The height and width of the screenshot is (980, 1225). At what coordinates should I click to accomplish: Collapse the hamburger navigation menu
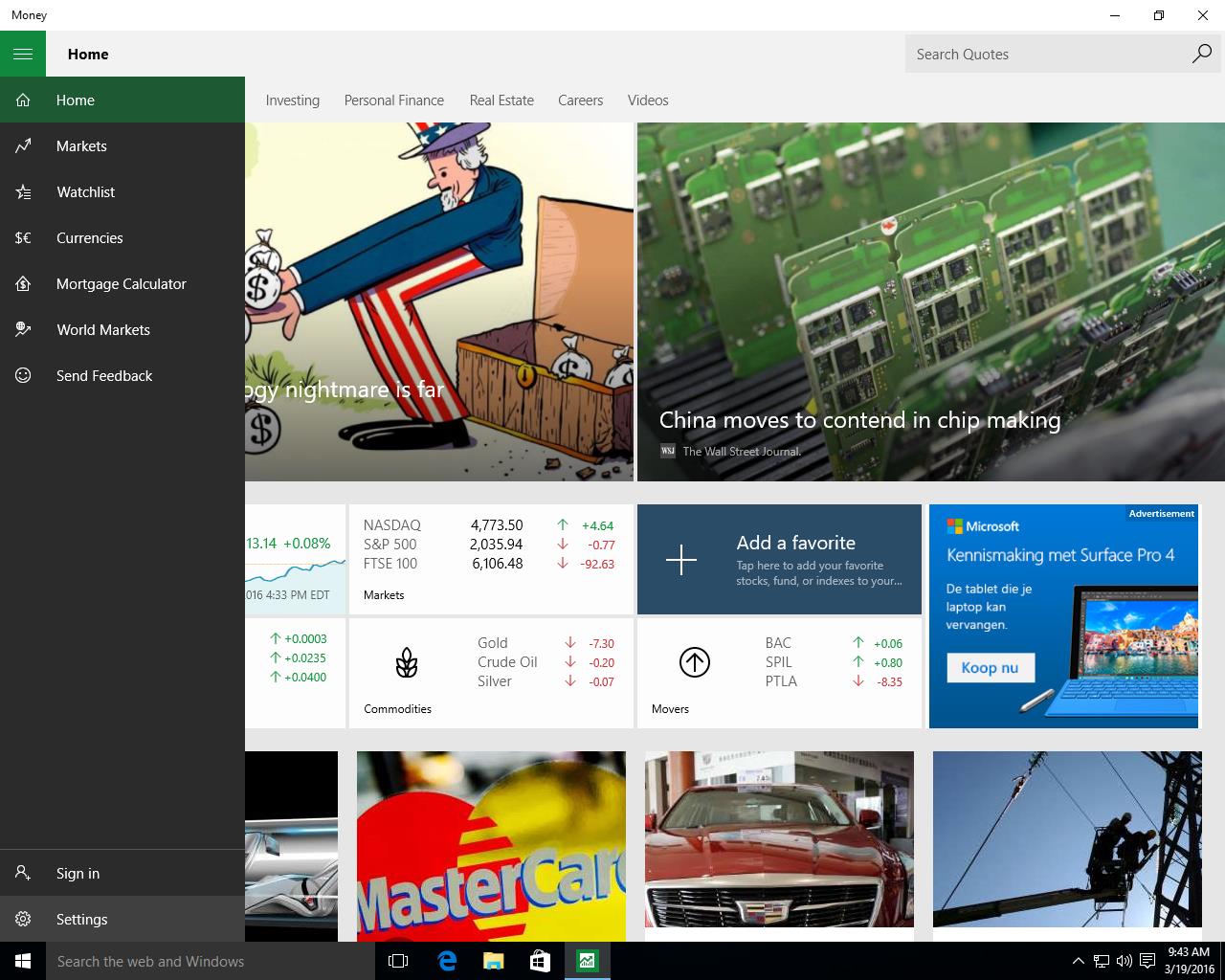coord(23,54)
